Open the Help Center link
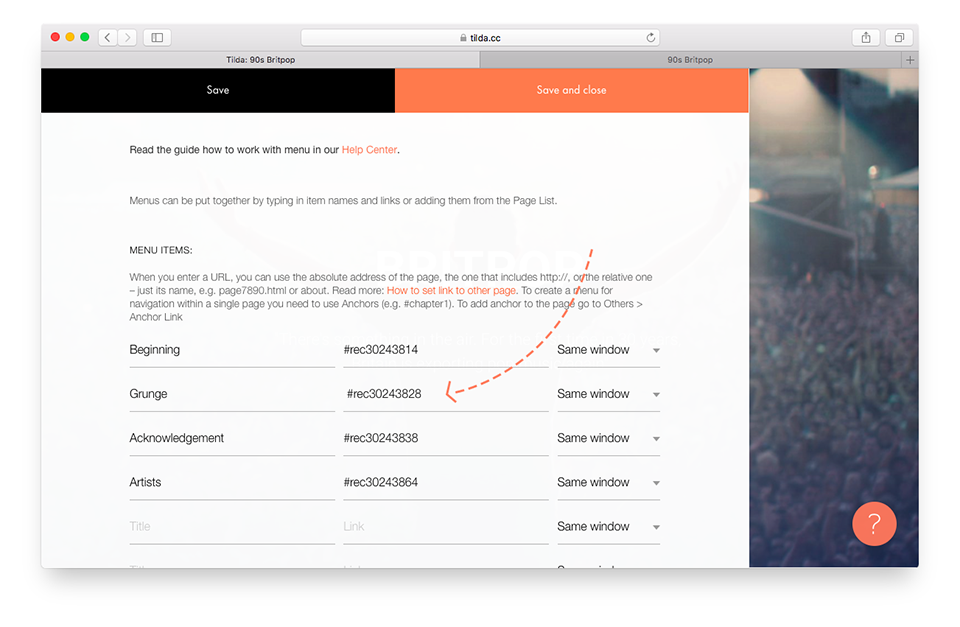The width and height of the screenshot is (960, 627). point(369,149)
